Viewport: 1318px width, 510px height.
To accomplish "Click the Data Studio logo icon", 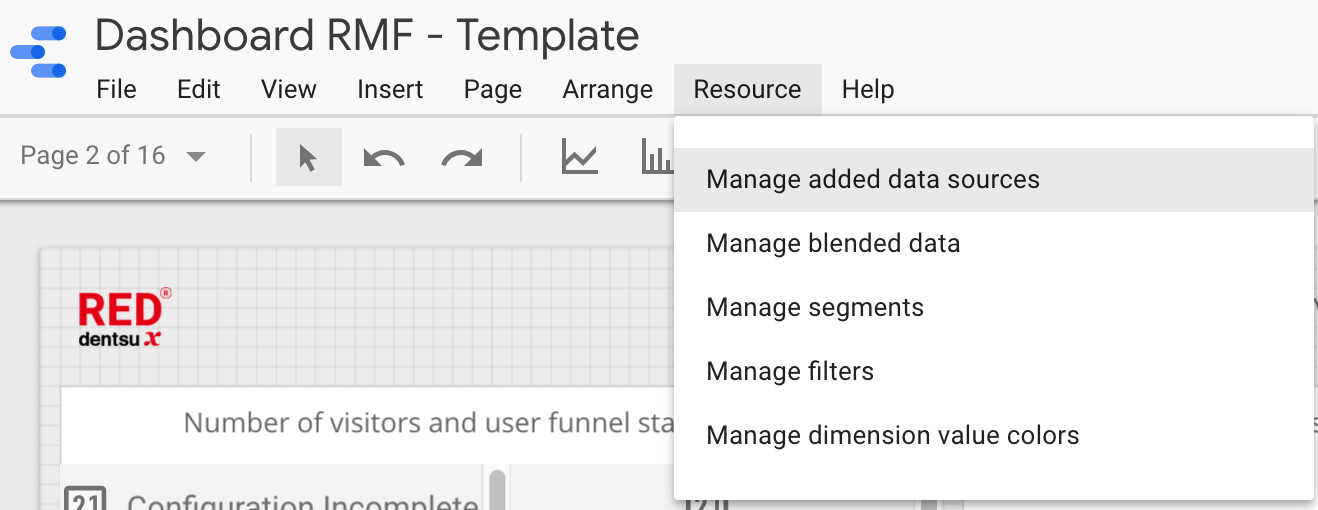I will tap(38, 52).
